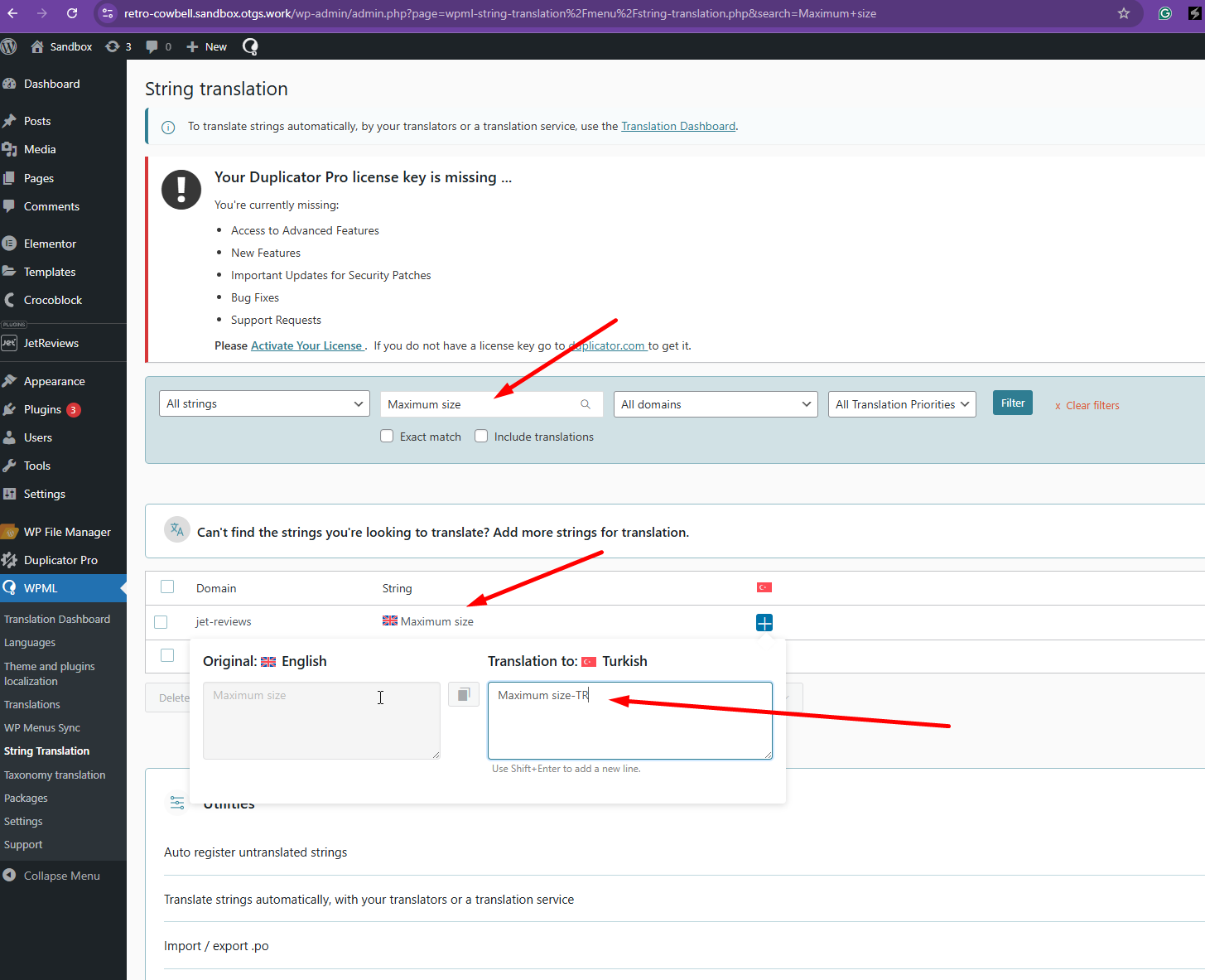Screen dimensions: 1205x980
Task: Click the WordPress logo in admin bar
Action: coord(9,46)
